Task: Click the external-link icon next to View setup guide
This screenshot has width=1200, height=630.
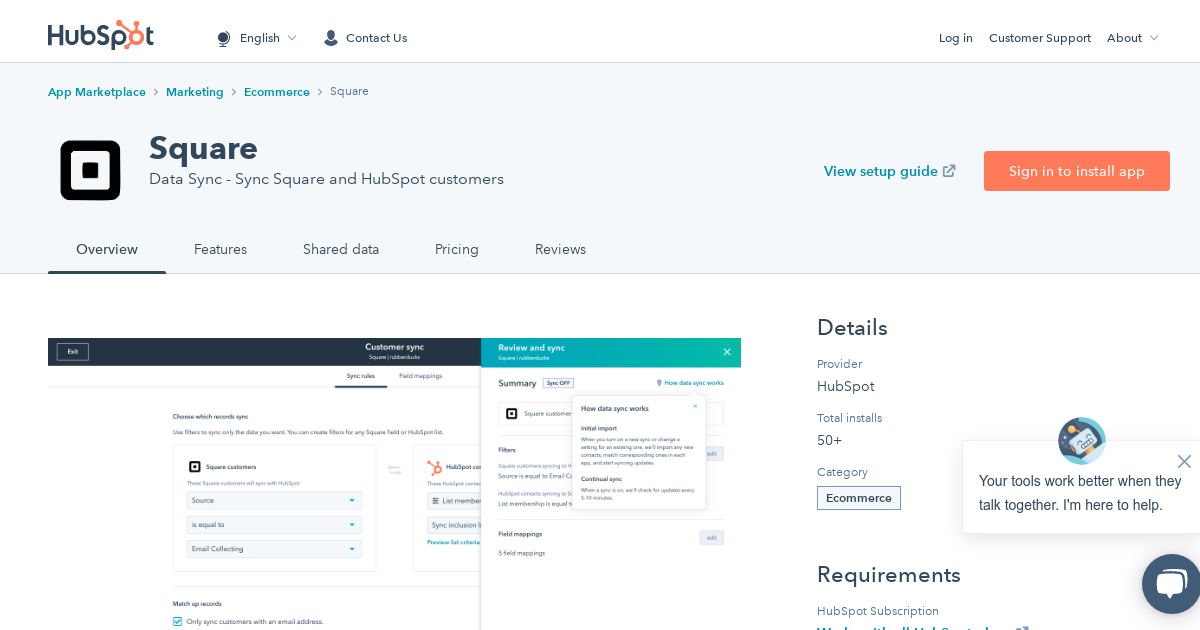Action: coord(948,170)
